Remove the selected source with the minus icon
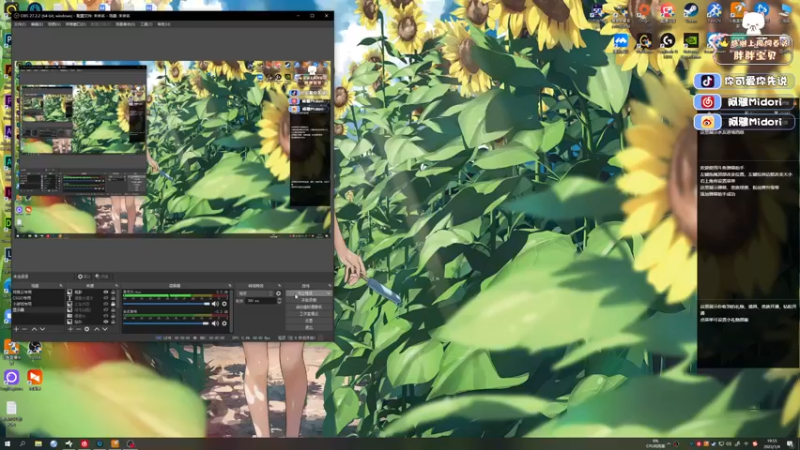Image resolution: width=800 pixels, height=450 pixels. [x=78, y=330]
